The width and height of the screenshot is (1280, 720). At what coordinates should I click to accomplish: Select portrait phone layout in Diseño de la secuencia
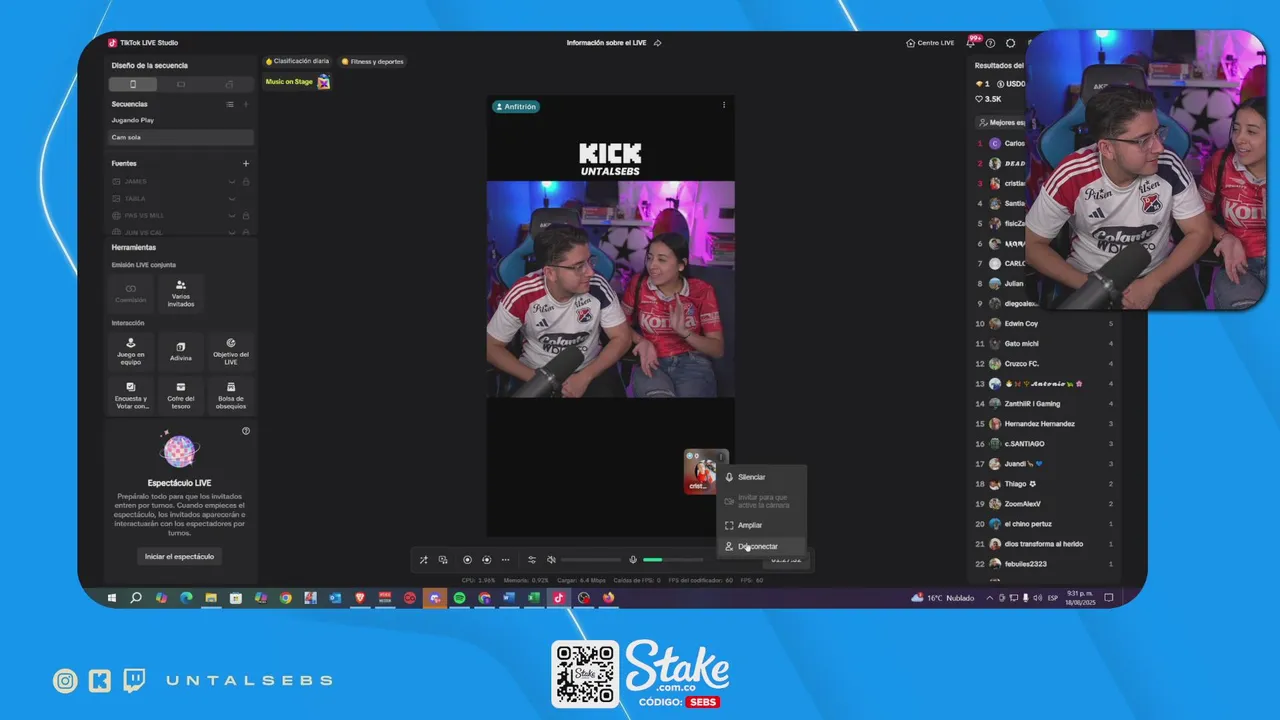(x=133, y=84)
